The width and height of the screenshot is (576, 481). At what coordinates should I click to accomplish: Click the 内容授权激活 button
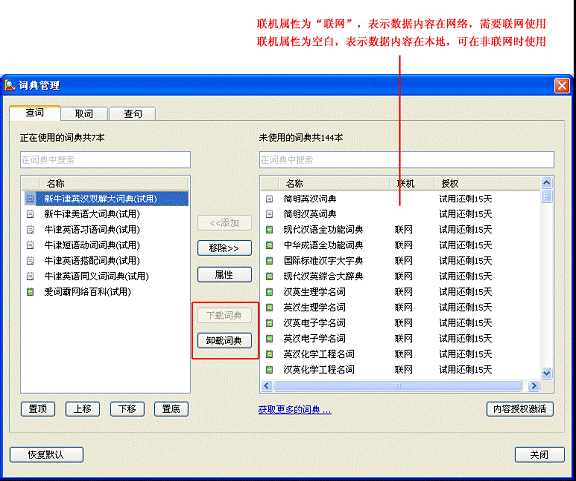[520, 409]
